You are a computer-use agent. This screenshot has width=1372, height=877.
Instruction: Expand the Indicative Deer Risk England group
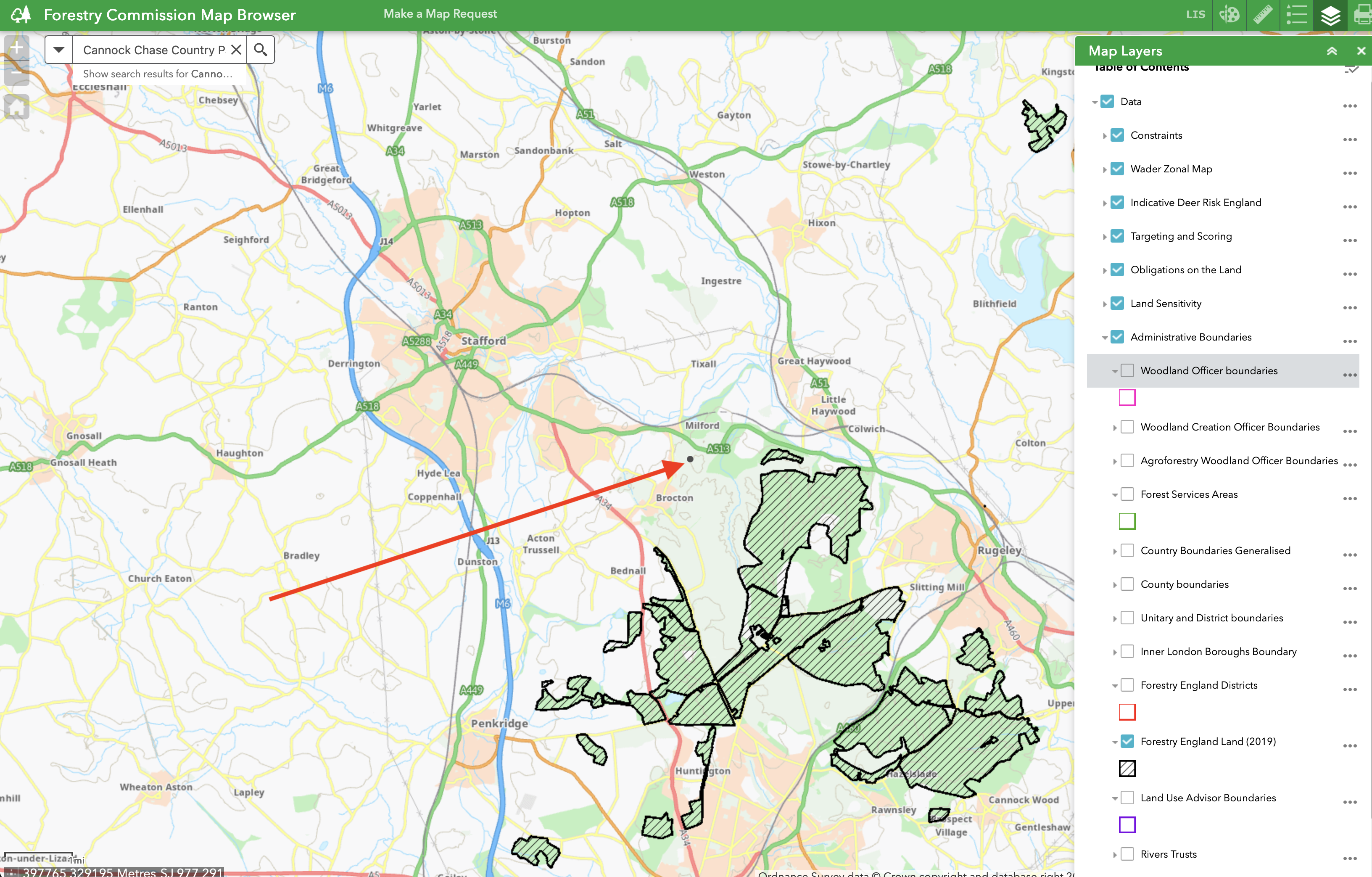(1105, 203)
